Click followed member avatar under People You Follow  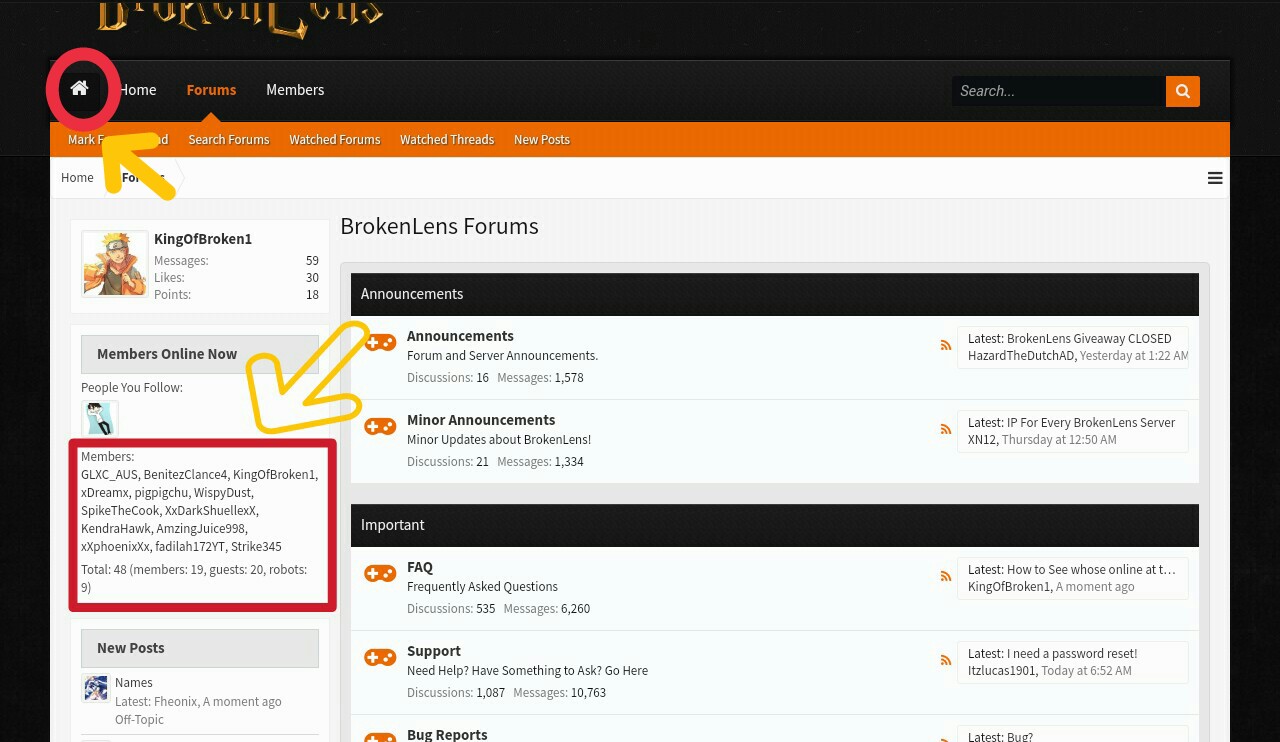100,418
